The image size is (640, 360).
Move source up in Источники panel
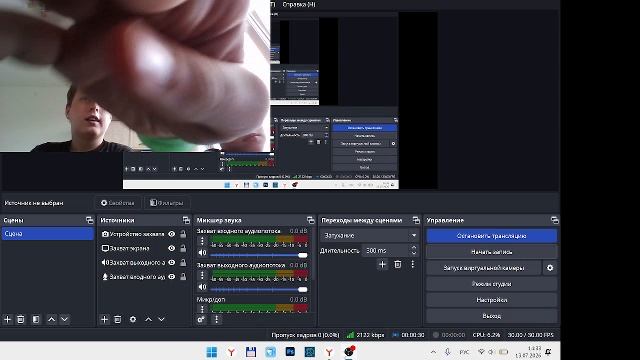(x=149, y=319)
